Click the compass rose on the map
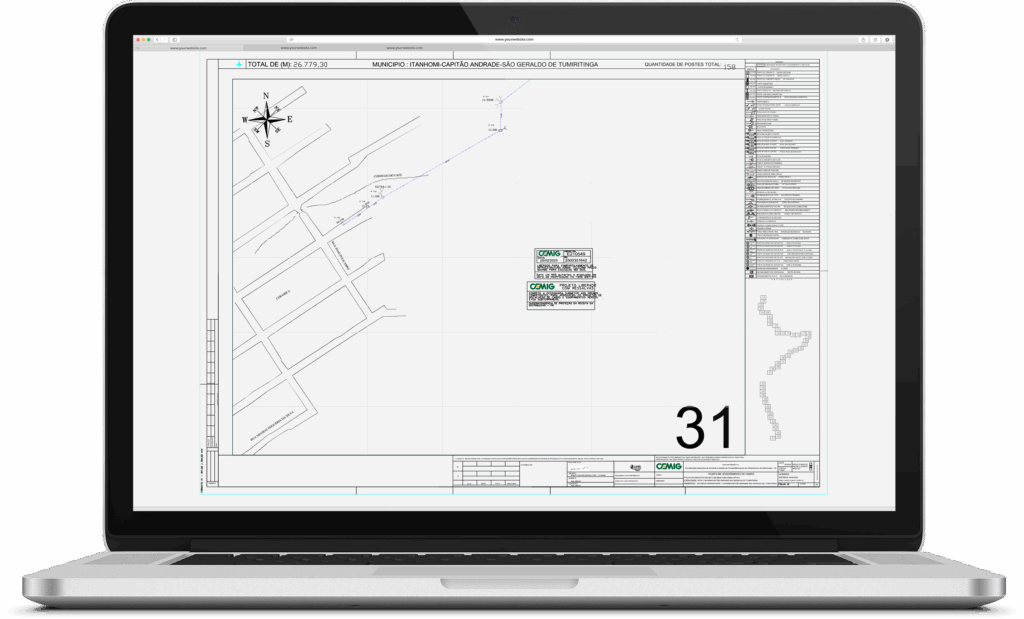The image size is (1024, 619). [x=267, y=119]
